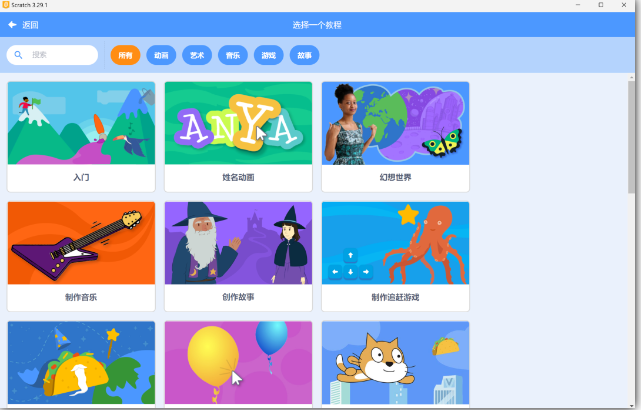
Task: Click the vertical scrollbar thumb
Action: pyautogui.click(x=631, y=137)
